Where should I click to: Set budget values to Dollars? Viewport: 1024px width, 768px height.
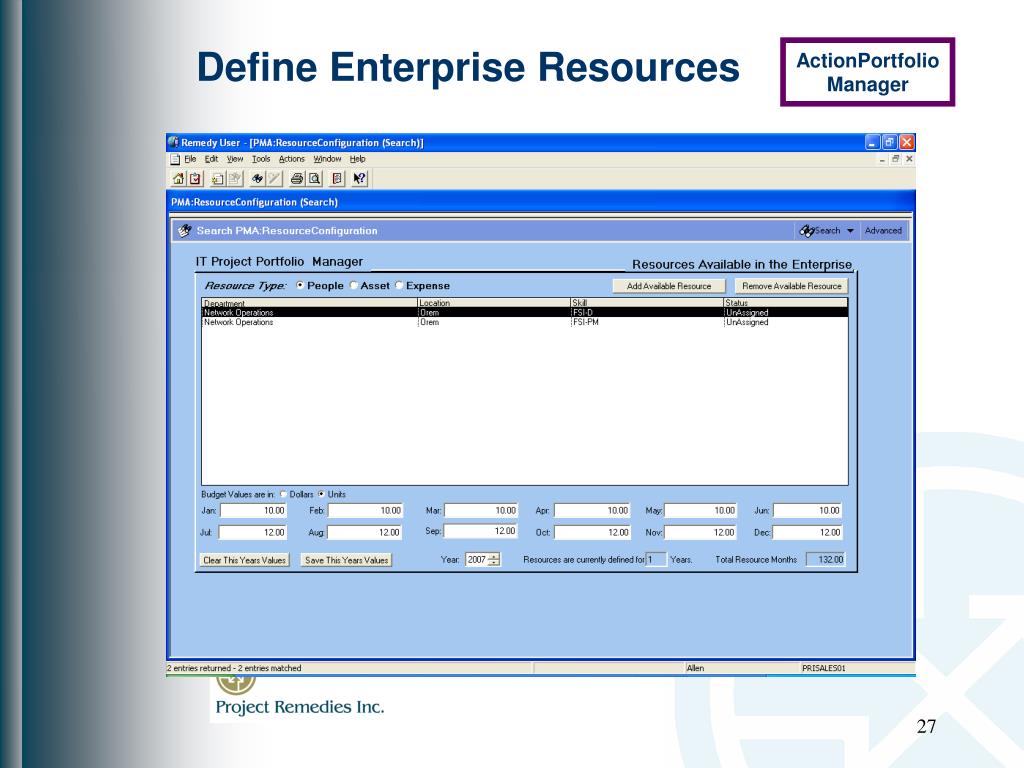[283, 494]
